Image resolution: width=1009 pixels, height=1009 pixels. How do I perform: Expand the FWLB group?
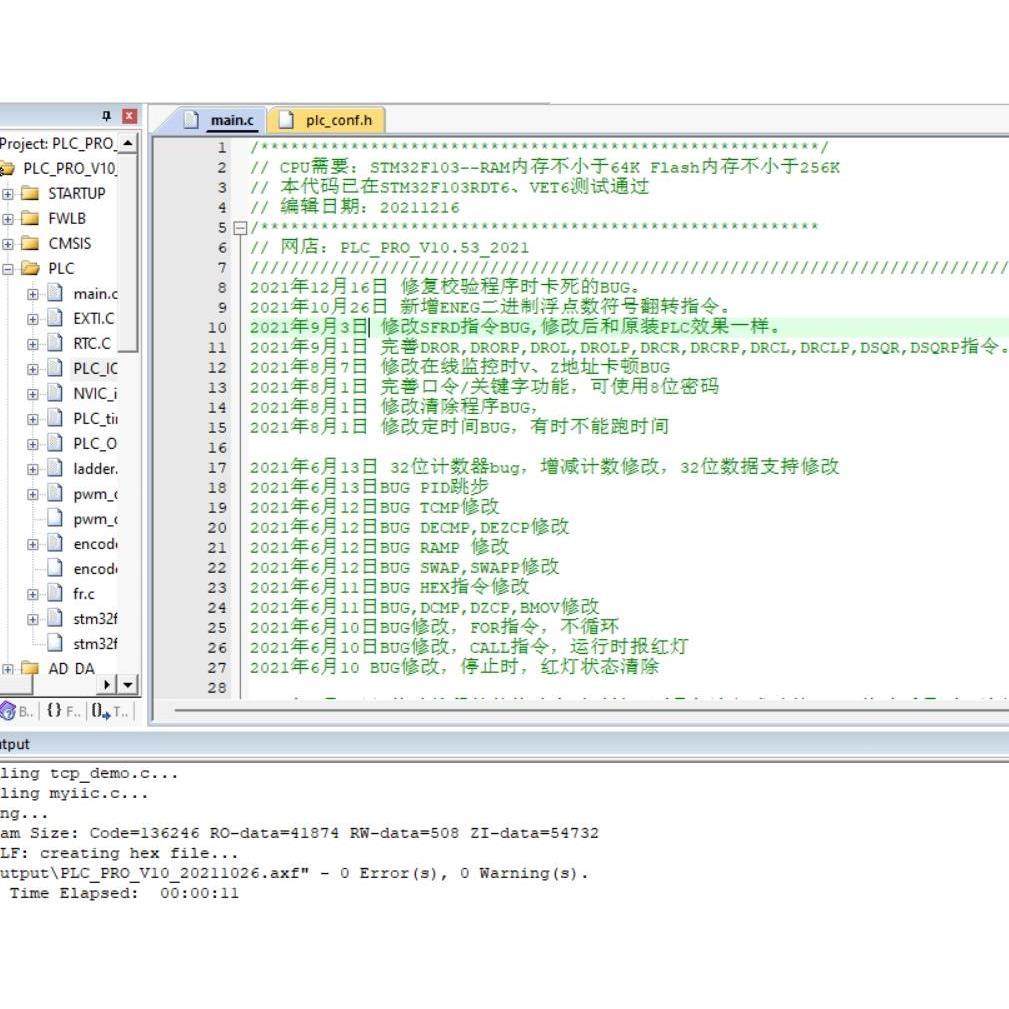tap(8, 219)
